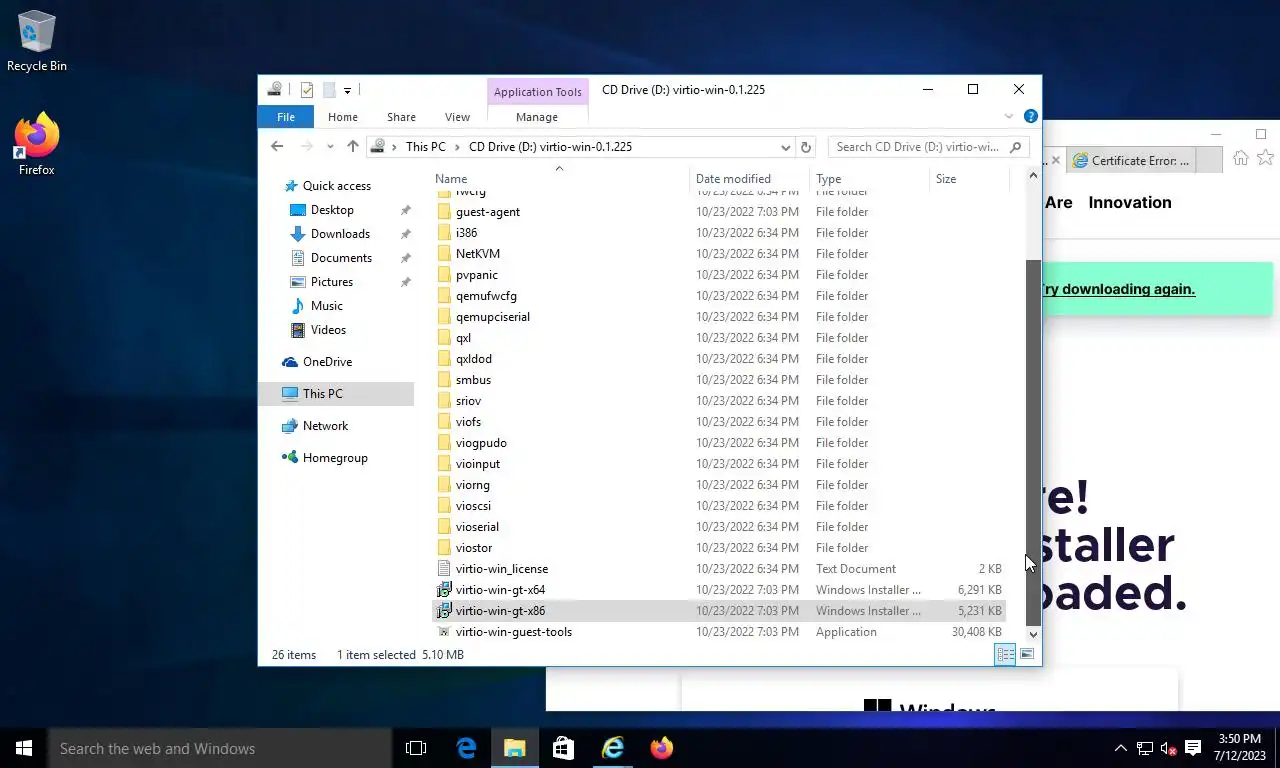
Task: Open Downloads in navigation pane
Action: [x=340, y=234]
